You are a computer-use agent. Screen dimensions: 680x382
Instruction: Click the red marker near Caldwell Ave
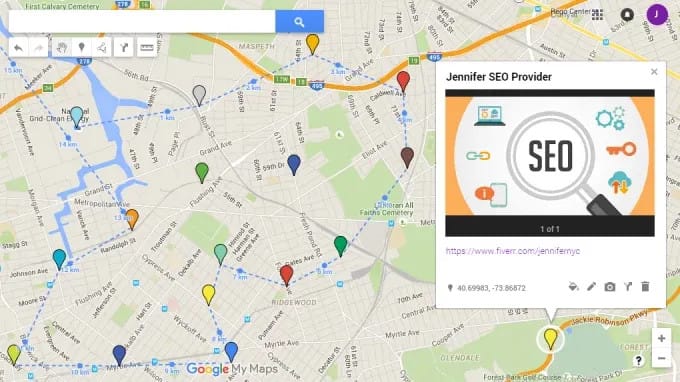click(403, 81)
